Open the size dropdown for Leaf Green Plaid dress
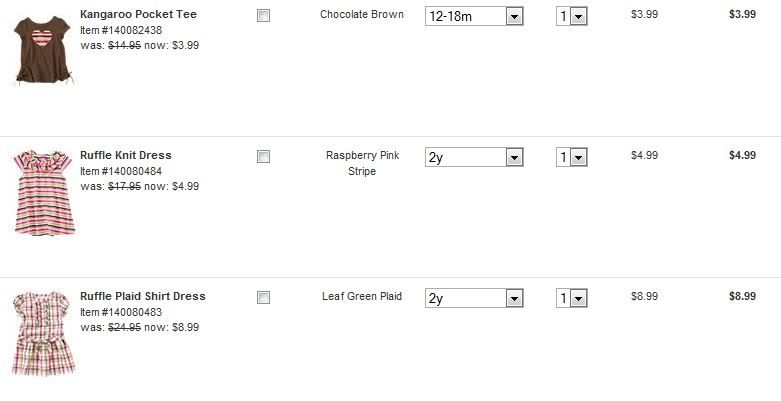 pyautogui.click(x=474, y=299)
